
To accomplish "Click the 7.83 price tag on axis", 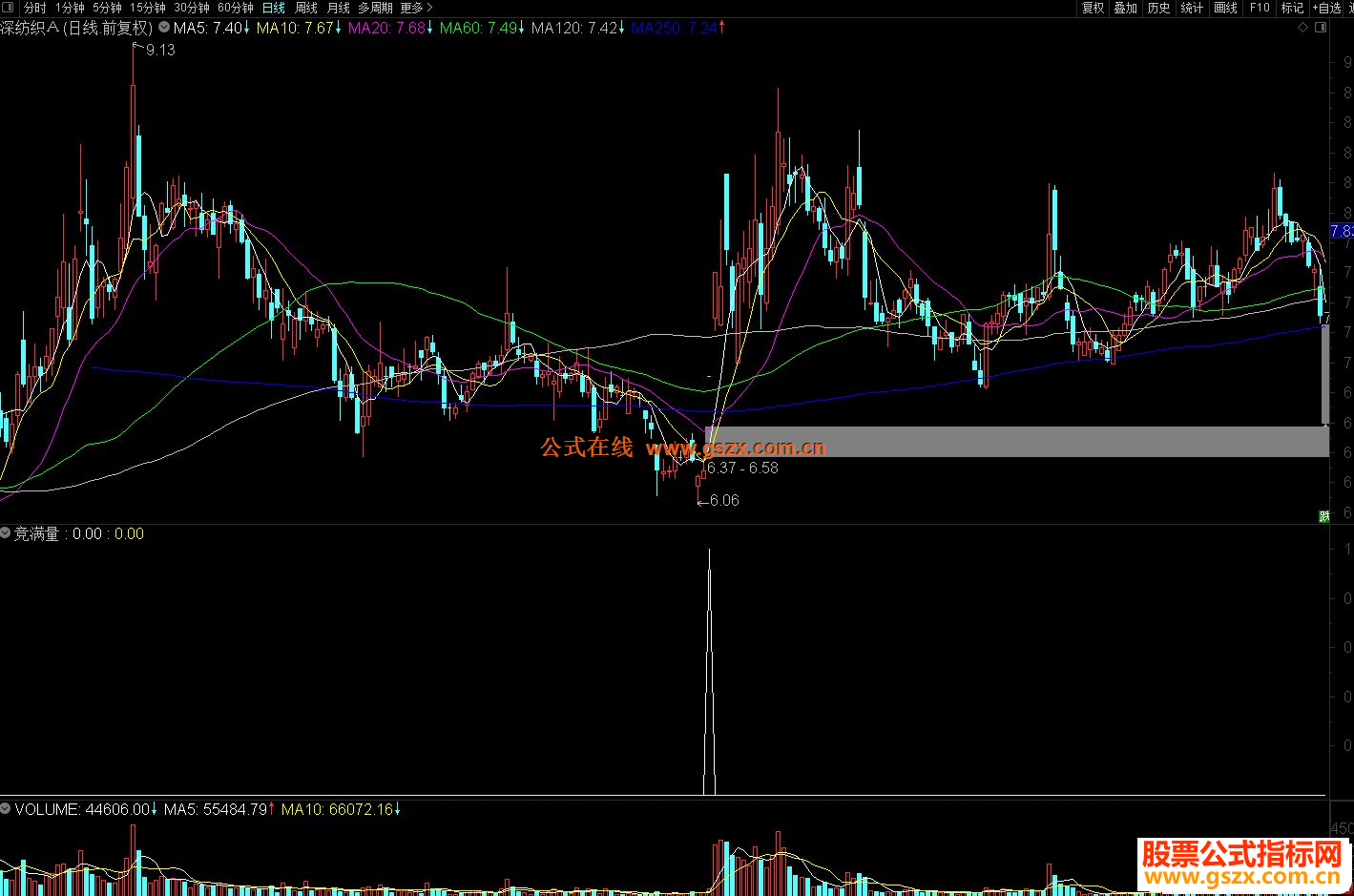I will (1342, 231).
